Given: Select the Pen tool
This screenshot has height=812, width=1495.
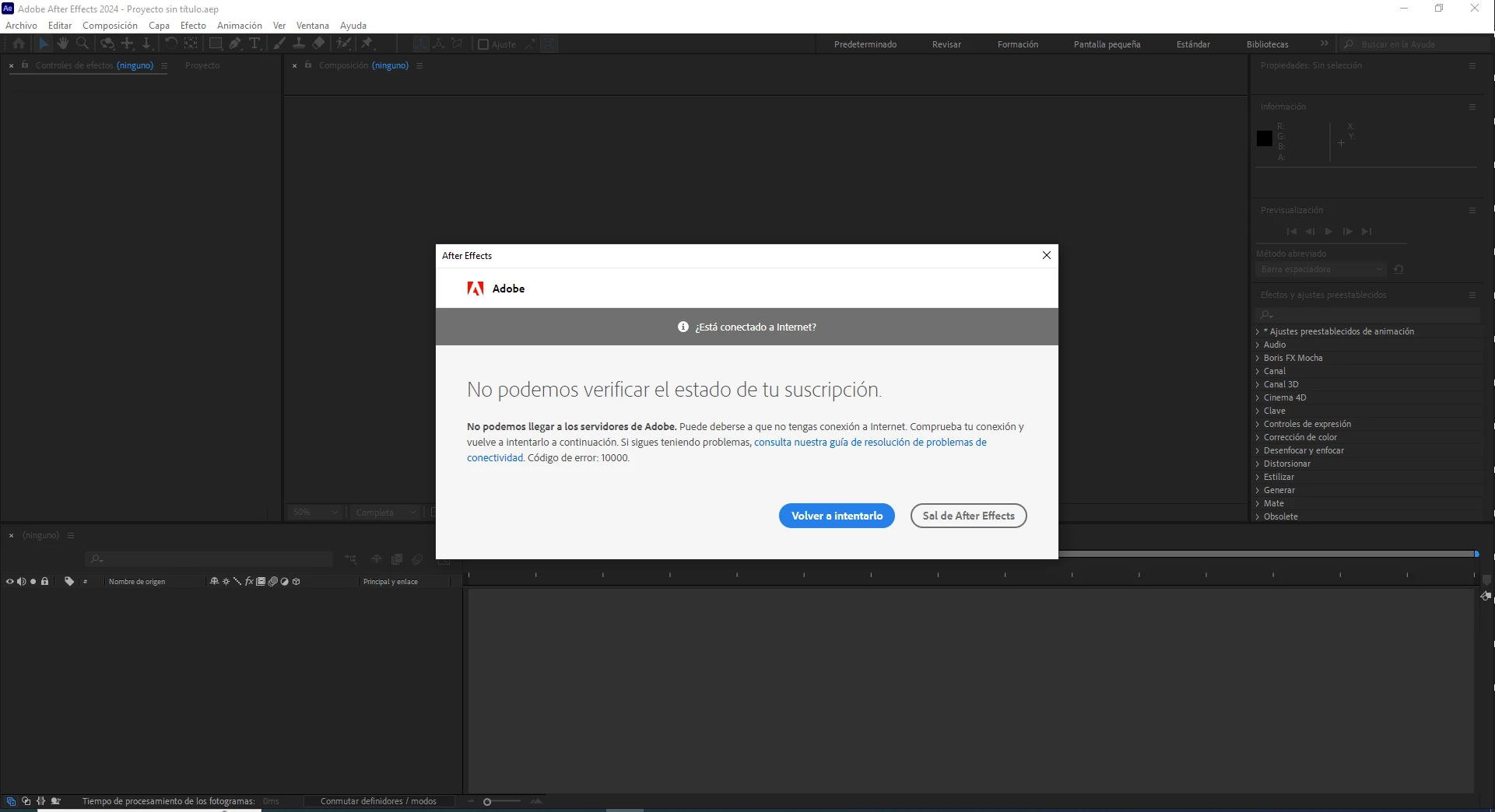Looking at the screenshot, I should 235,44.
